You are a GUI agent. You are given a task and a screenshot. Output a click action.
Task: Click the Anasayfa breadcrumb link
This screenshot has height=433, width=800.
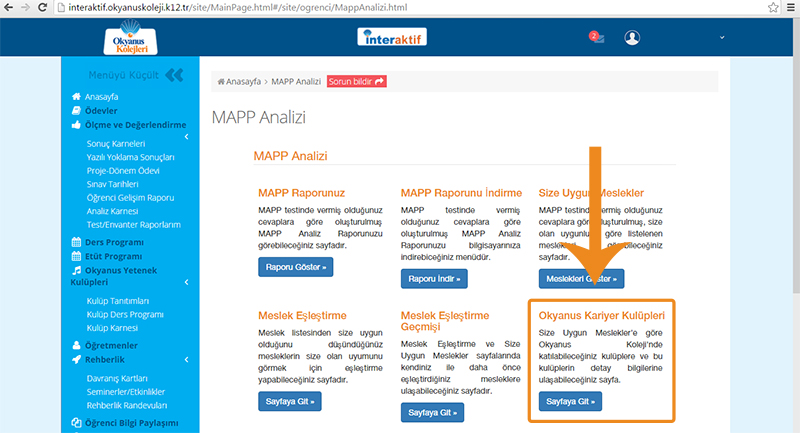pyautogui.click(x=239, y=82)
